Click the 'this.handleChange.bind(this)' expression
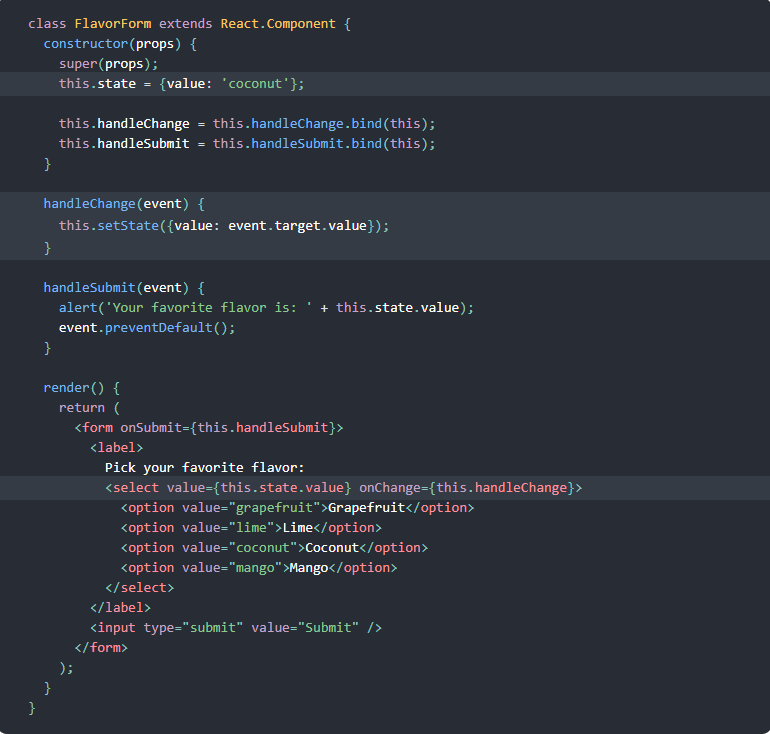Screen dimensions: 770x734 click(320, 123)
